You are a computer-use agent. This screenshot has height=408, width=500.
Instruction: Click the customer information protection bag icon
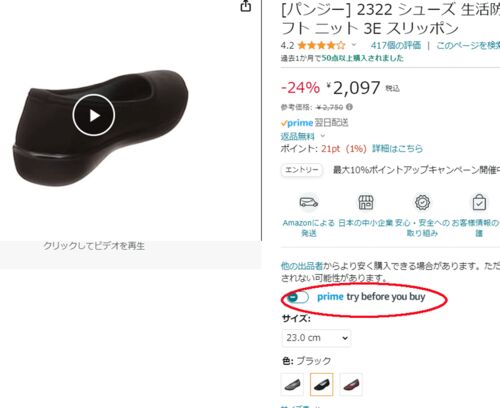tap(479, 202)
